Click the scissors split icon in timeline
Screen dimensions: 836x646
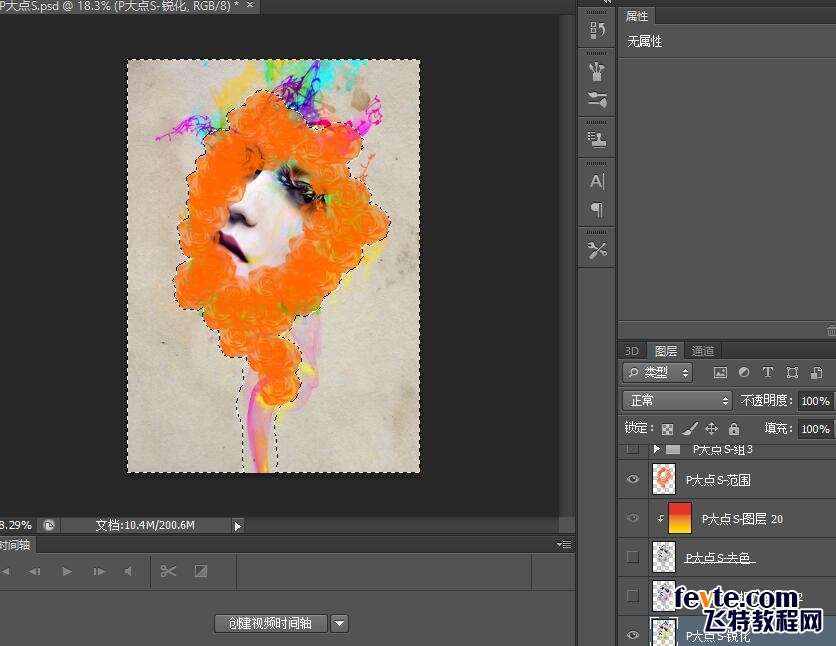[168, 571]
